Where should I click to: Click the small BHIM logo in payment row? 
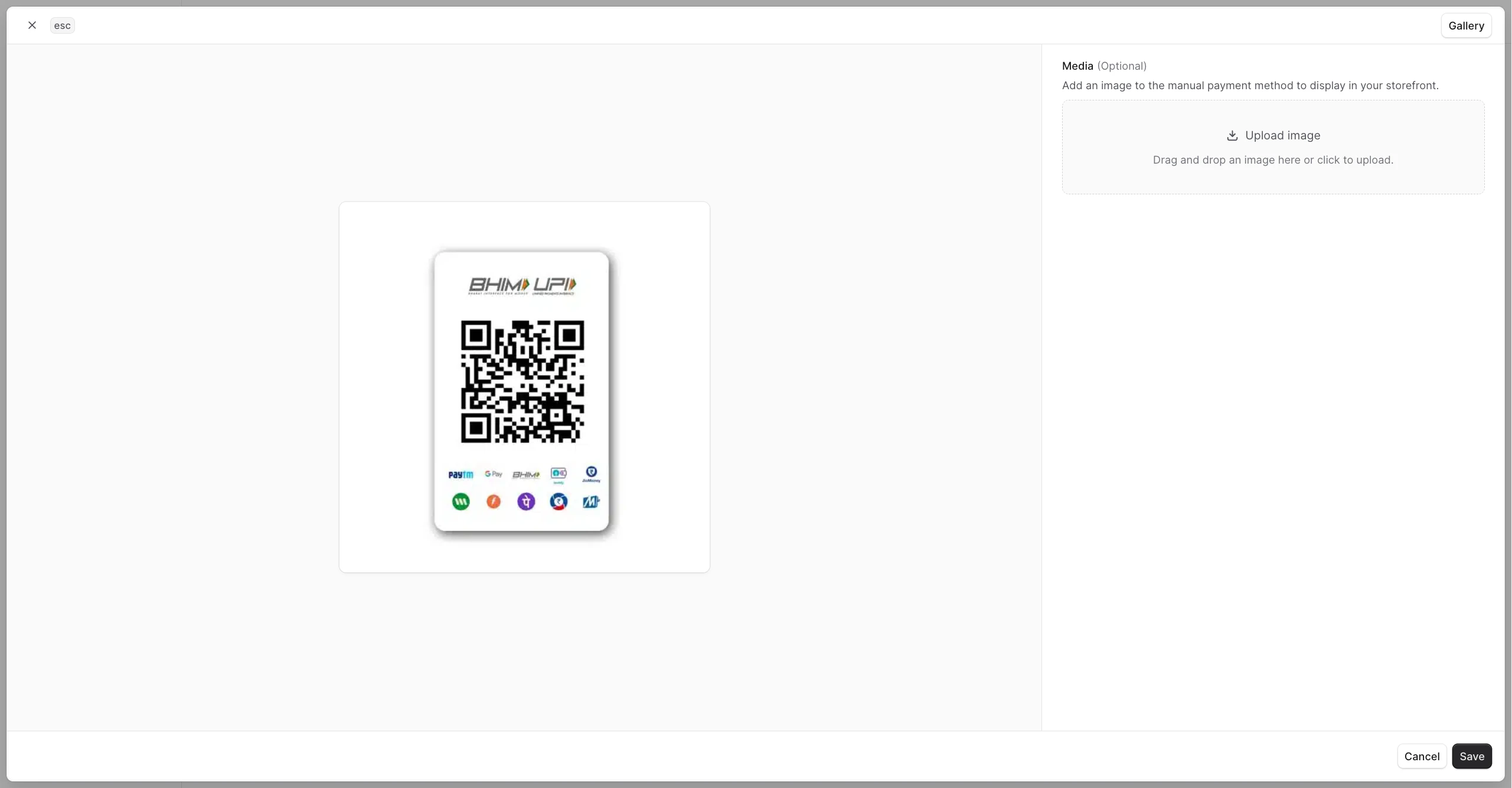[x=525, y=474]
